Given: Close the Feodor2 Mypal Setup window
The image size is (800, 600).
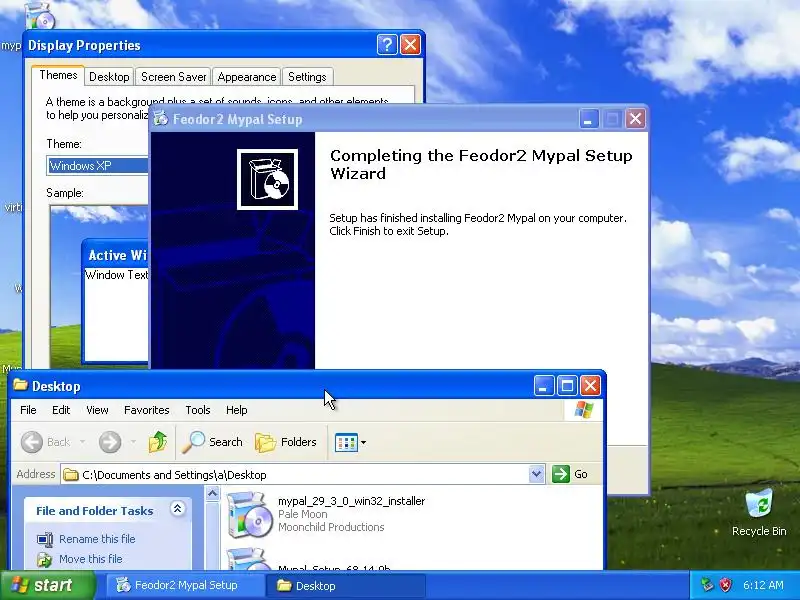Looking at the screenshot, I should (635, 119).
